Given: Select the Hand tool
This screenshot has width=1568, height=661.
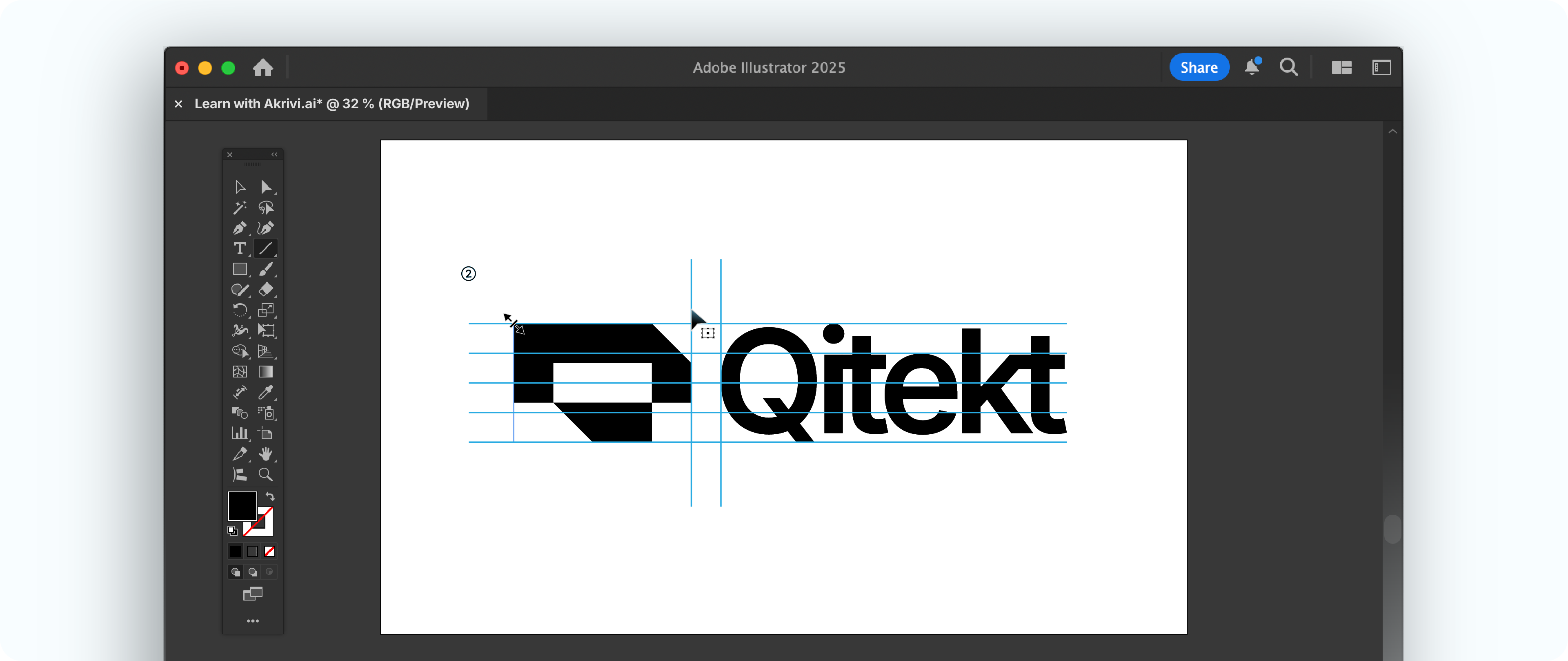Looking at the screenshot, I should coord(266,454).
